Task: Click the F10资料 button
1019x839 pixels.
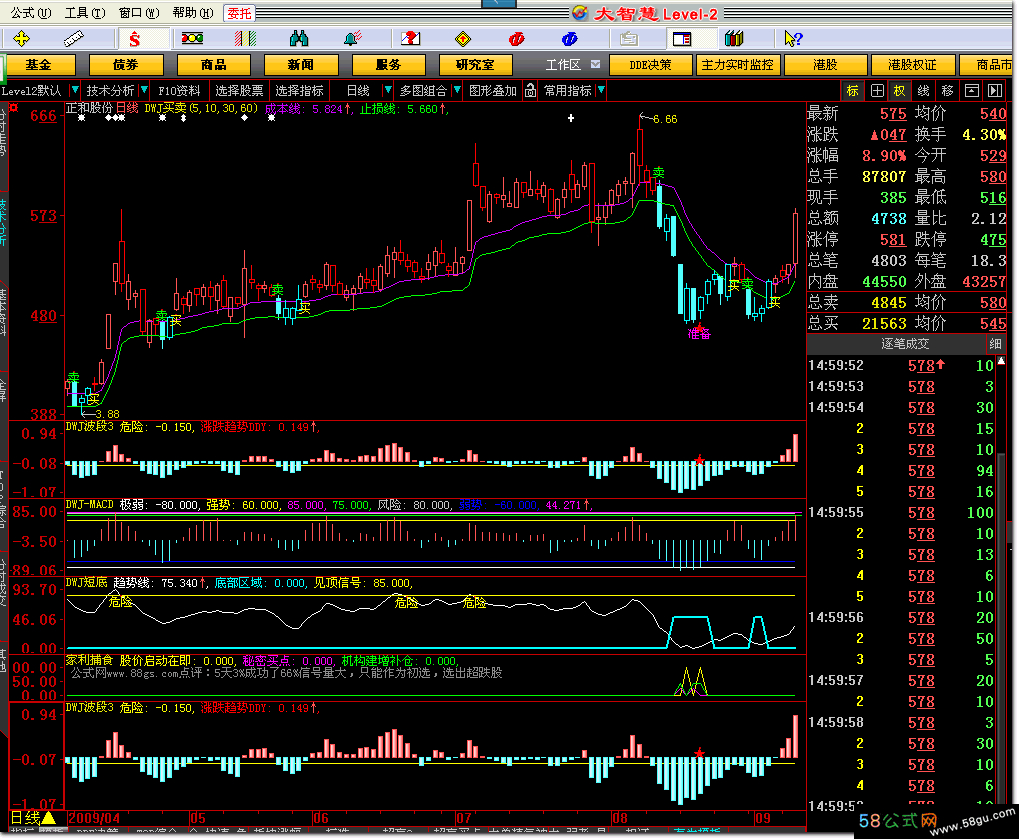Action: click(x=179, y=91)
